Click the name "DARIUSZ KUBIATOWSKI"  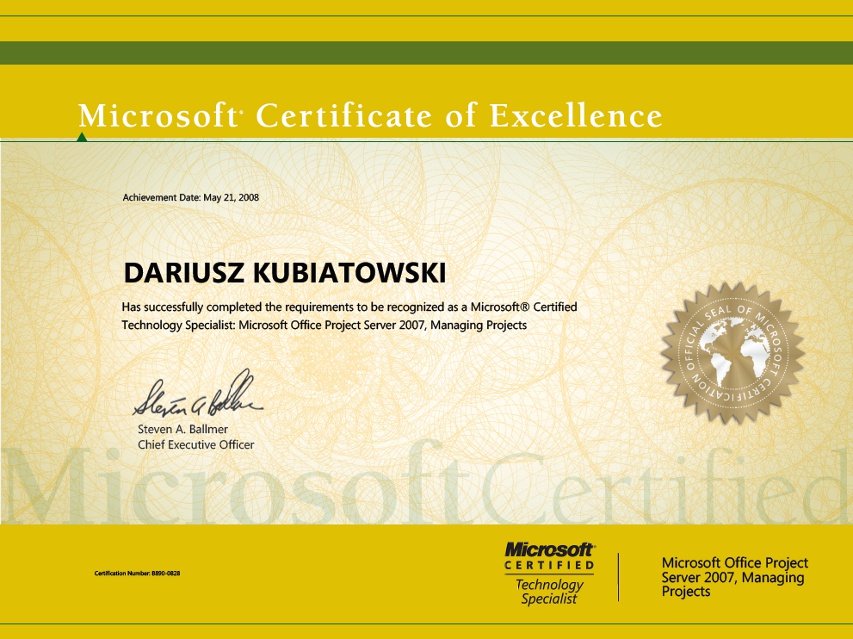[285, 272]
